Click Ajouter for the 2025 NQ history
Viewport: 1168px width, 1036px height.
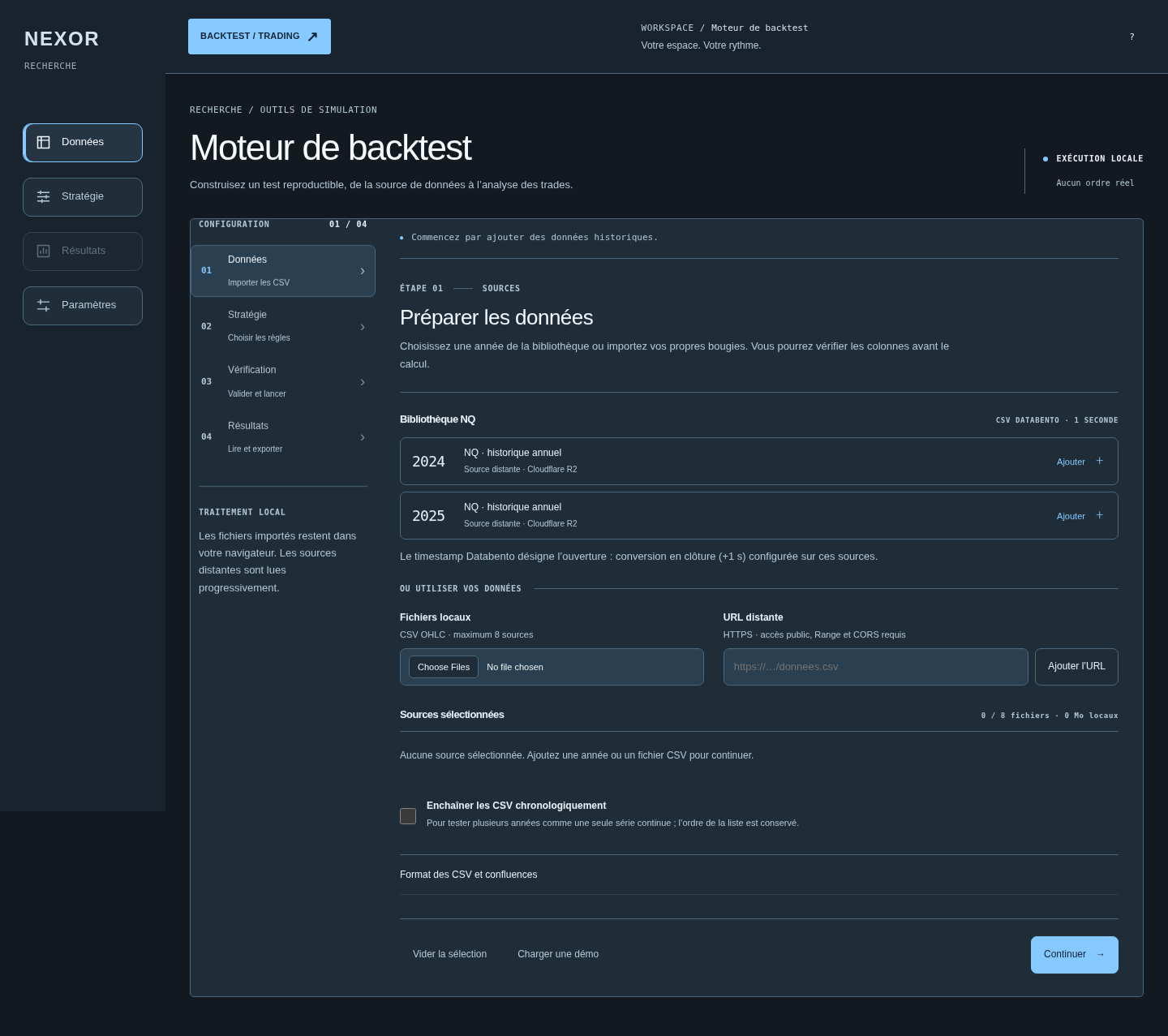(1071, 516)
